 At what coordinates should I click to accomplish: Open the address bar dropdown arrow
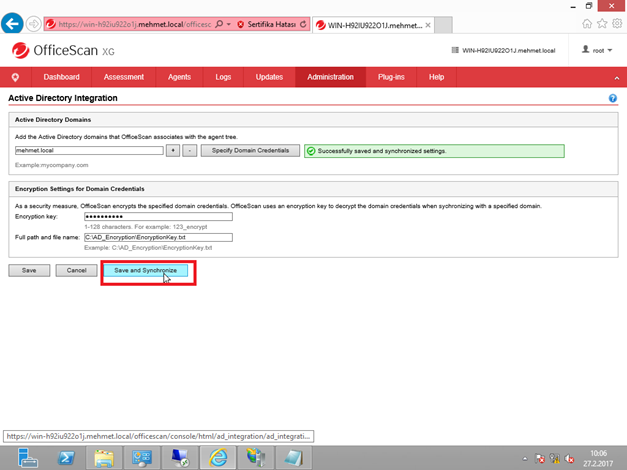pos(229,24)
